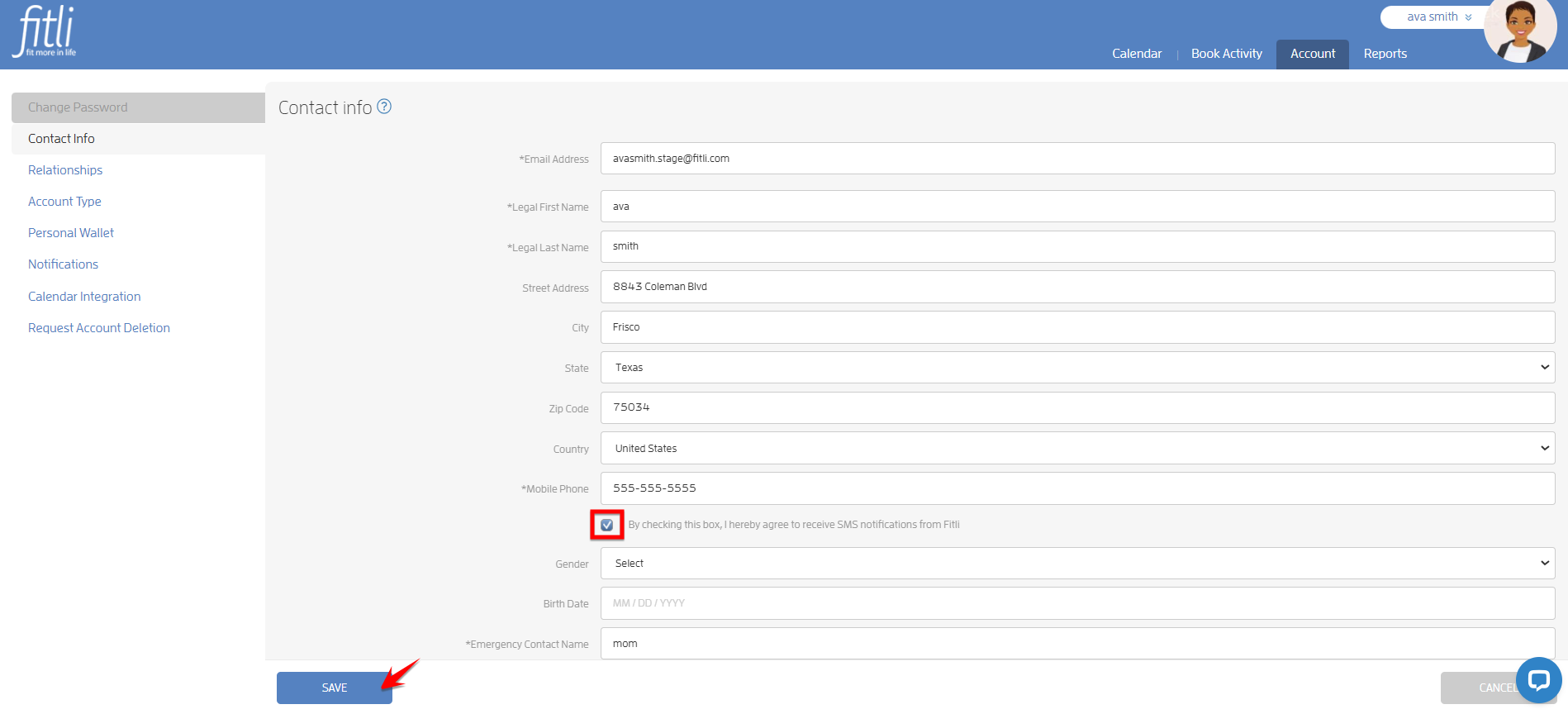1568x714 pixels.
Task: Open the Gender Select dropdown
Action: pos(1077,563)
